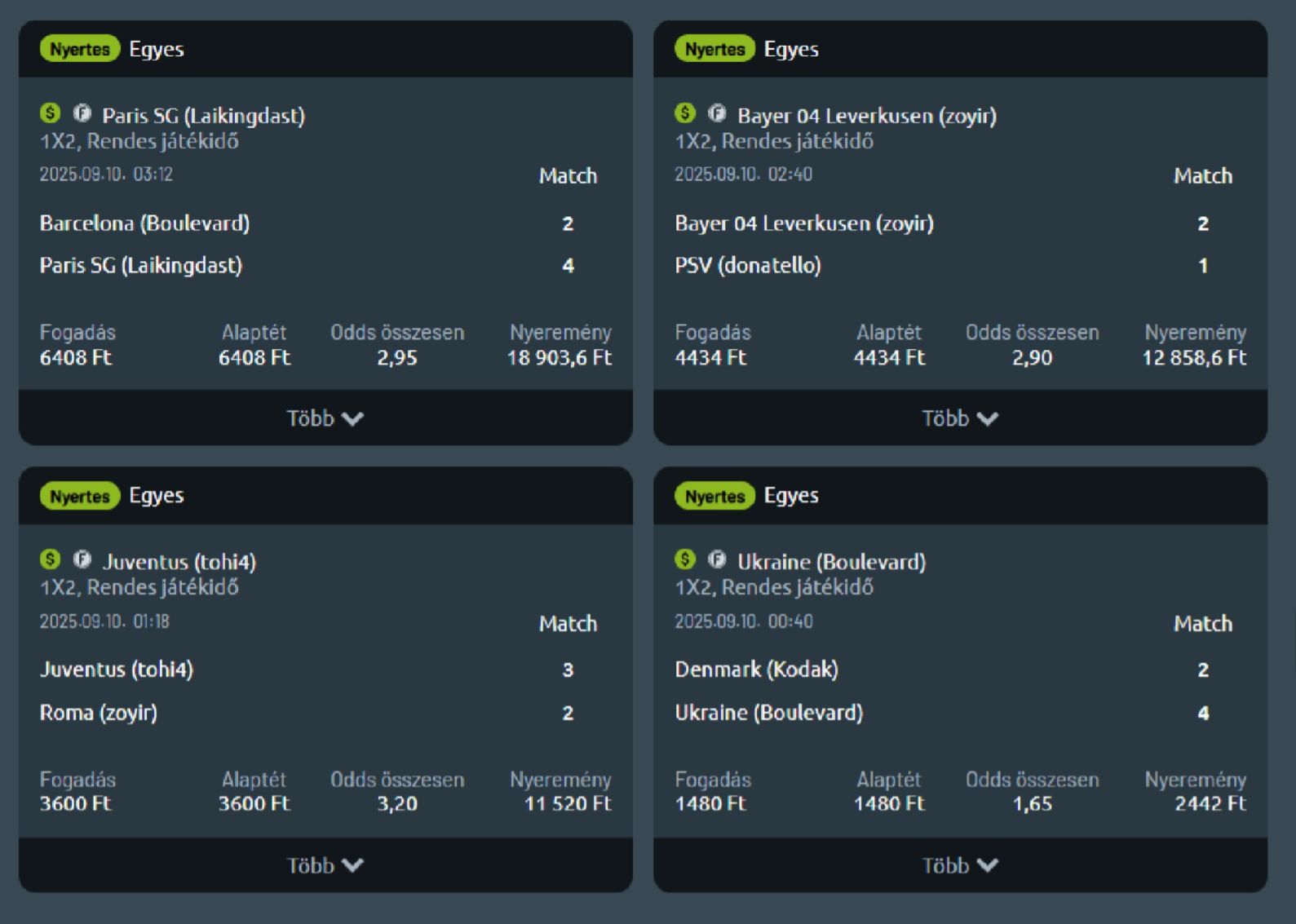This screenshot has height=924, width=1296.
Task: Click the green dollar icon beside Juventus (tohi4)
Action: click(x=50, y=559)
